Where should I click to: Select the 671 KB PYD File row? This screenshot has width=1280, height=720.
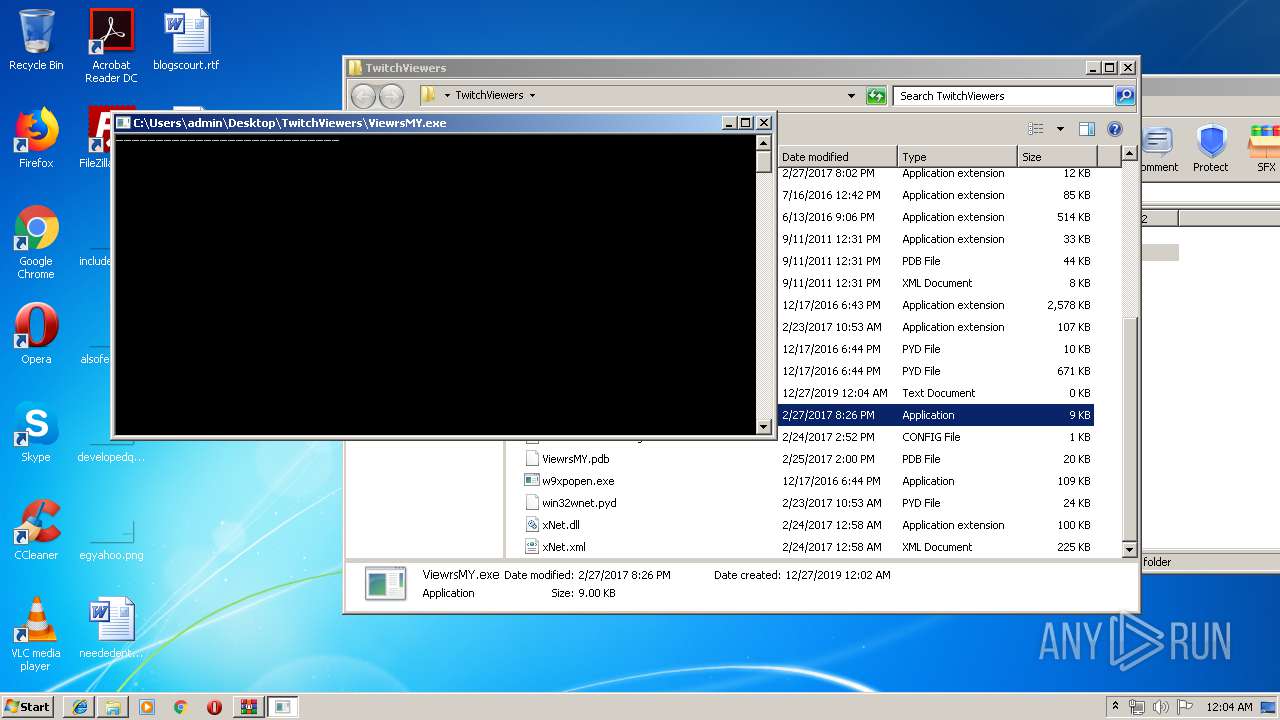pyautogui.click(x=935, y=371)
